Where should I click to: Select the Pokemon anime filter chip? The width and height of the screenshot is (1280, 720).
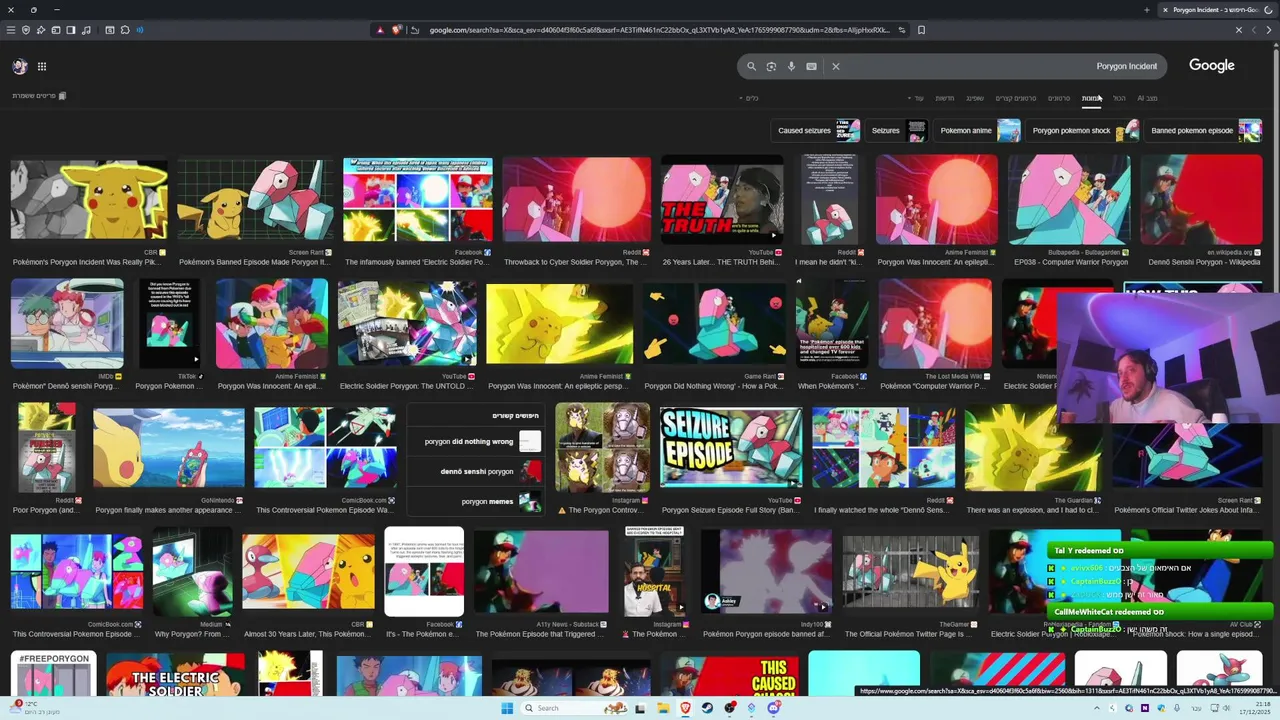tap(979, 130)
